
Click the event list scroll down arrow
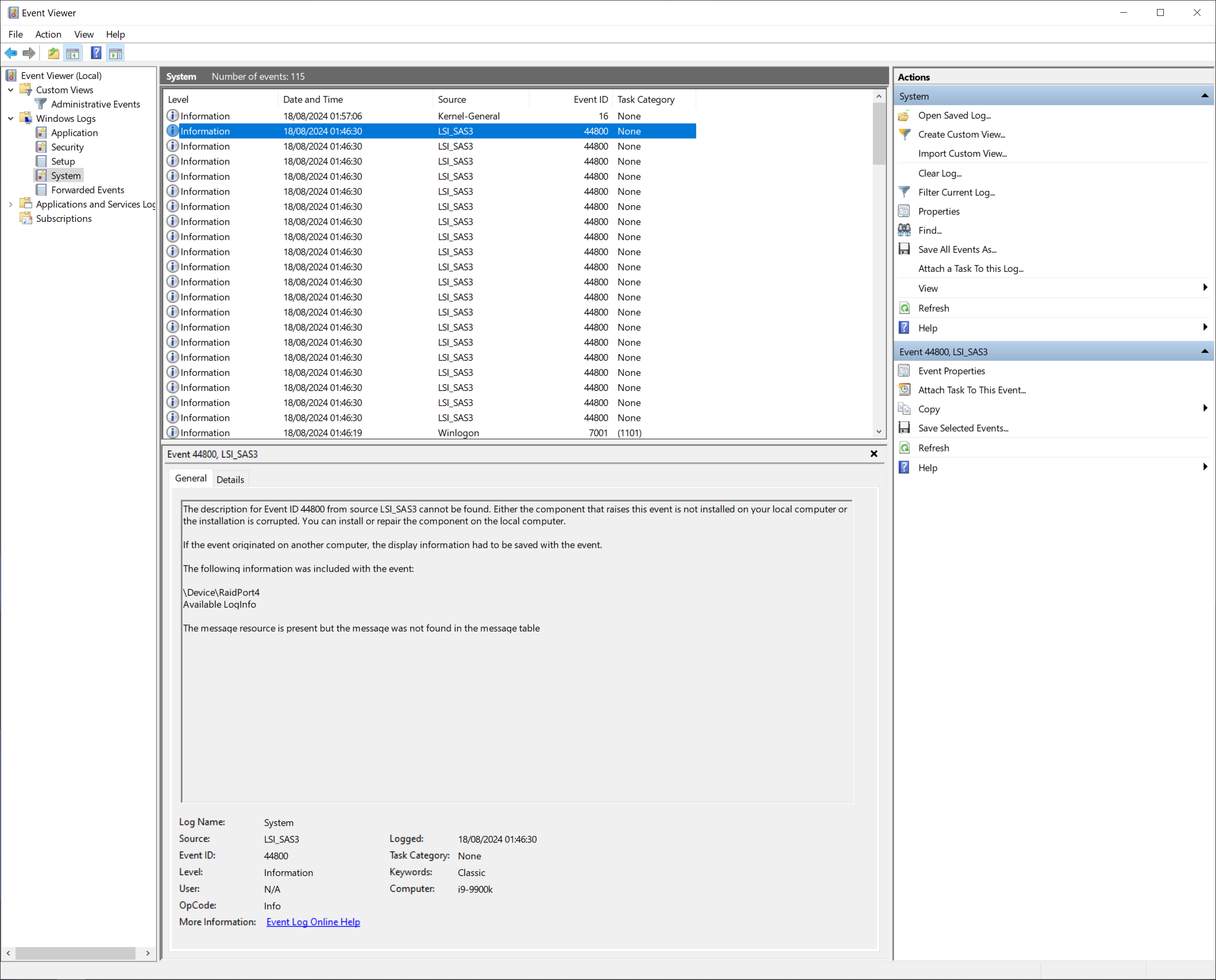click(878, 432)
